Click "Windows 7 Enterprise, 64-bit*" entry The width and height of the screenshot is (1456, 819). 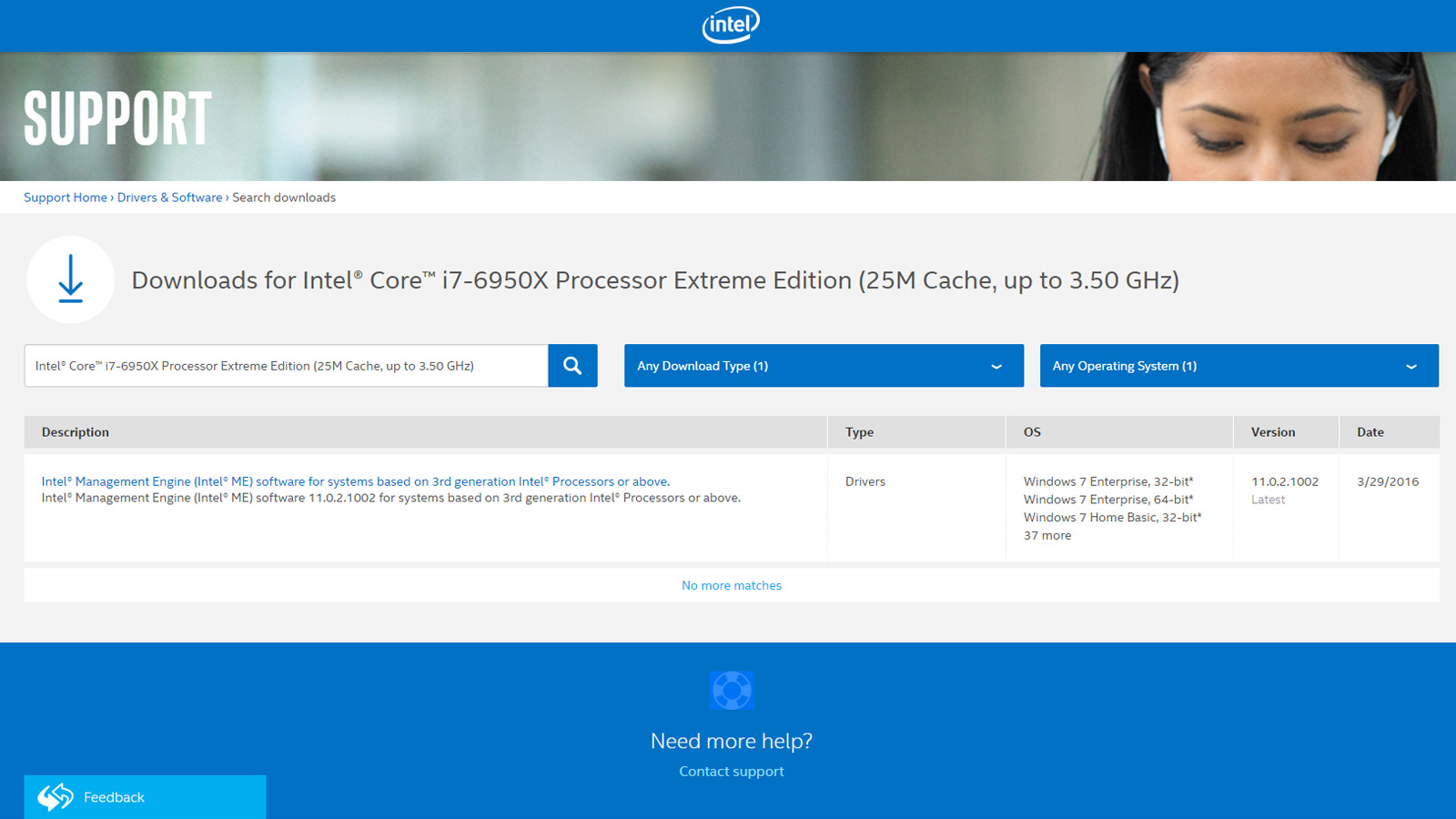(x=1108, y=500)
